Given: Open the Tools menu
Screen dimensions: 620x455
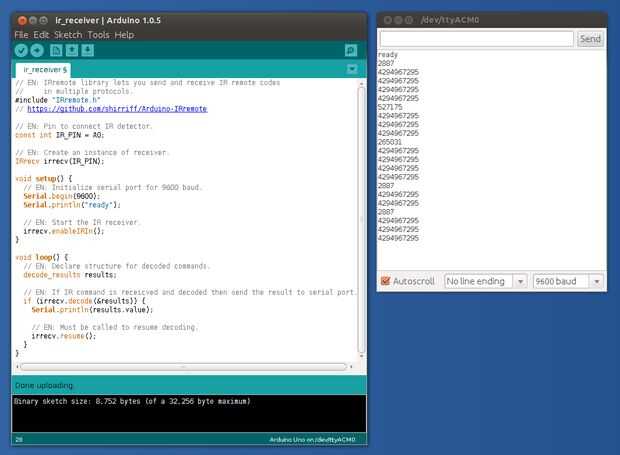Looking at the screenshot, I should pyautogui.click(x=98, y=35).
